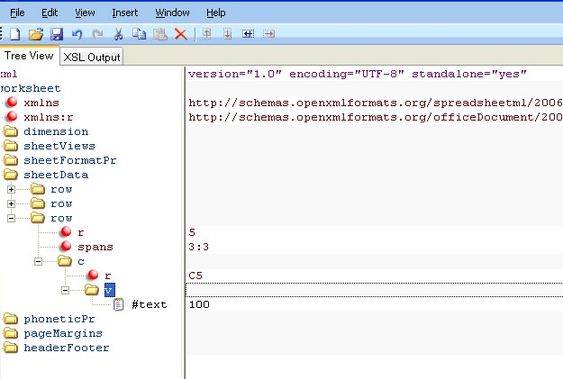Undo the last change with the undo arrow

coord(77,34)
